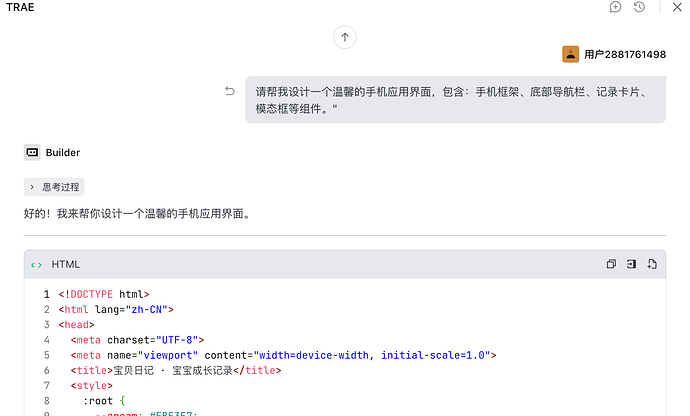Click the user prompt message bubble
Image resolution: width=690 pixels, height=416 pixels.
click(455, 100)
